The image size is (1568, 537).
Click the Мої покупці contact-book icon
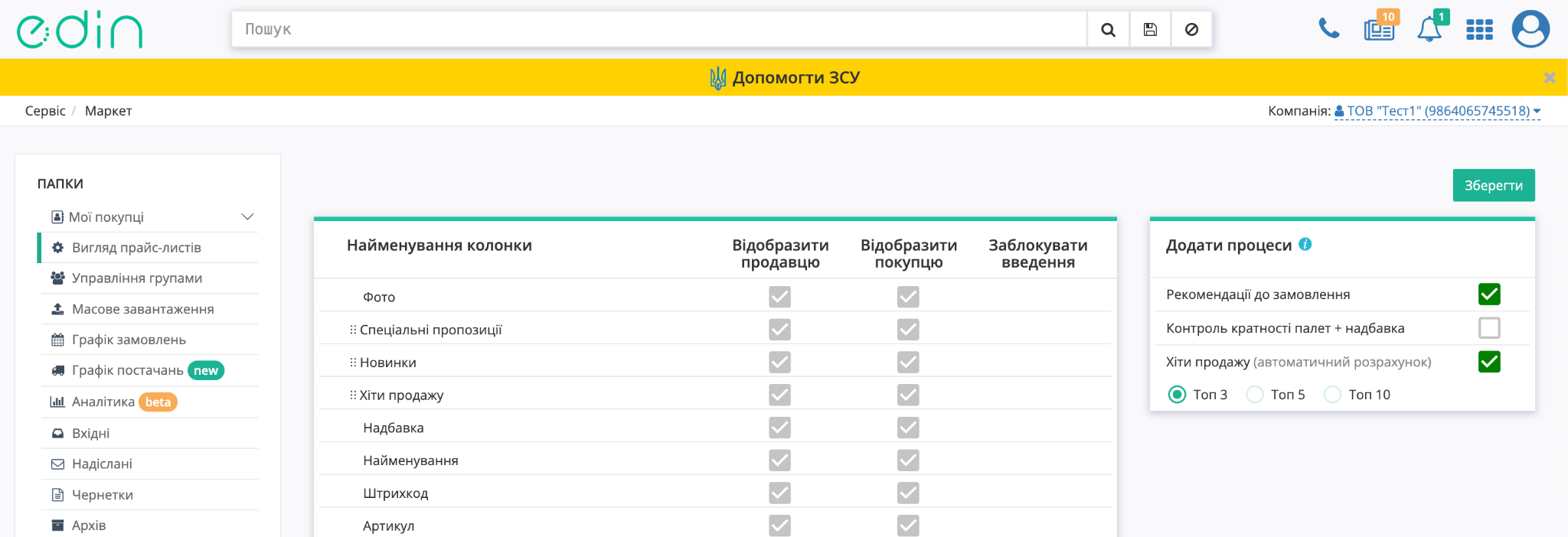57,217
